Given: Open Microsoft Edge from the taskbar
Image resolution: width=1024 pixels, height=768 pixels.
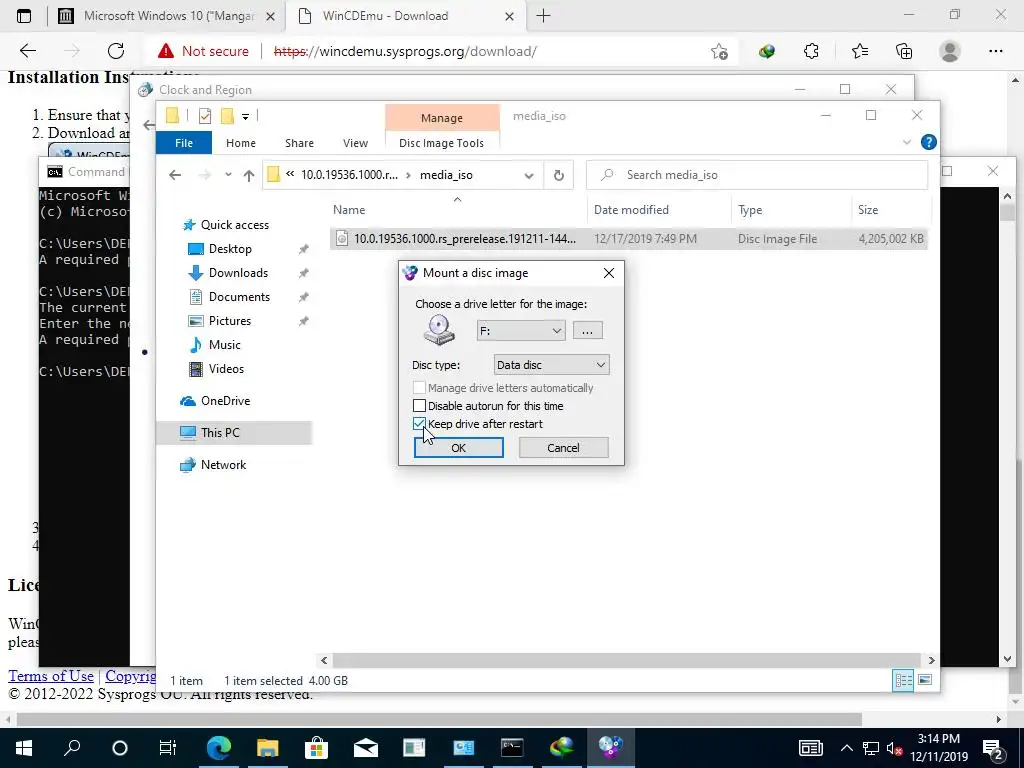Looking at the screenshot, I should (218, 747).
